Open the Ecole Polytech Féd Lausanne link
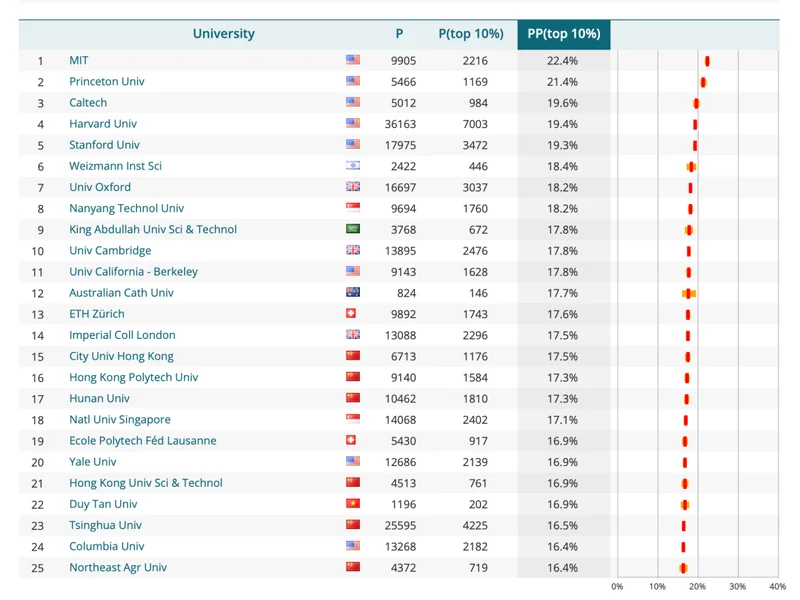 [142, 441]
